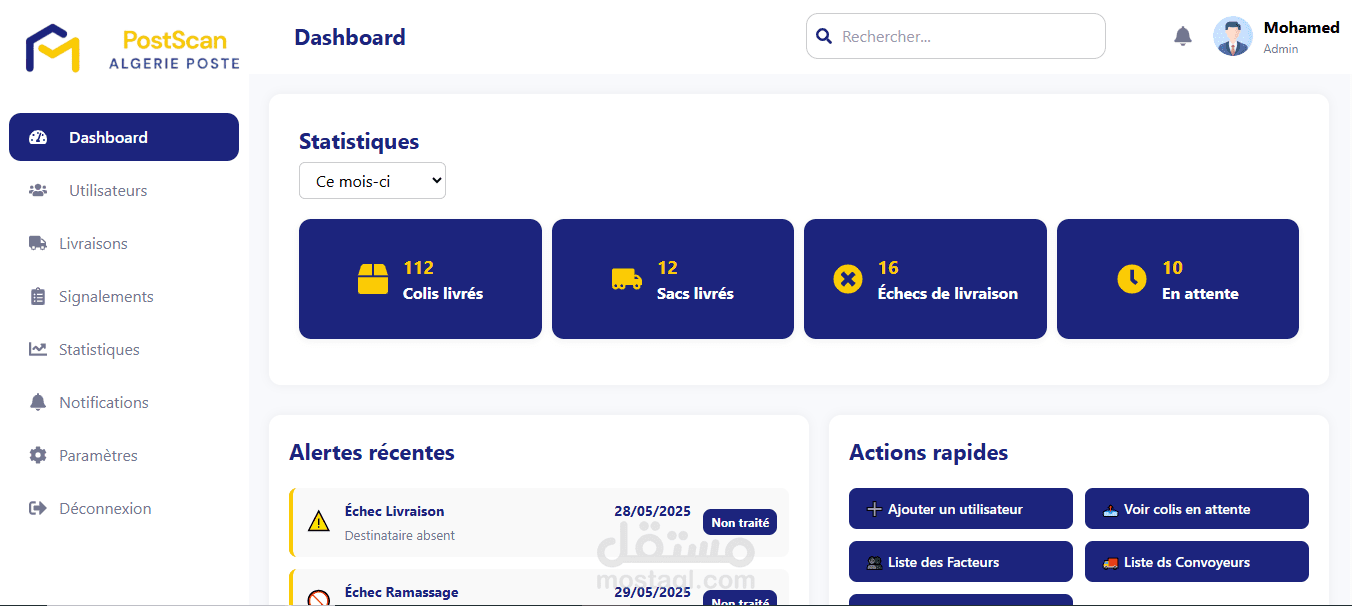
Task: Select Signalements in the sidebar
Action: 124,296
